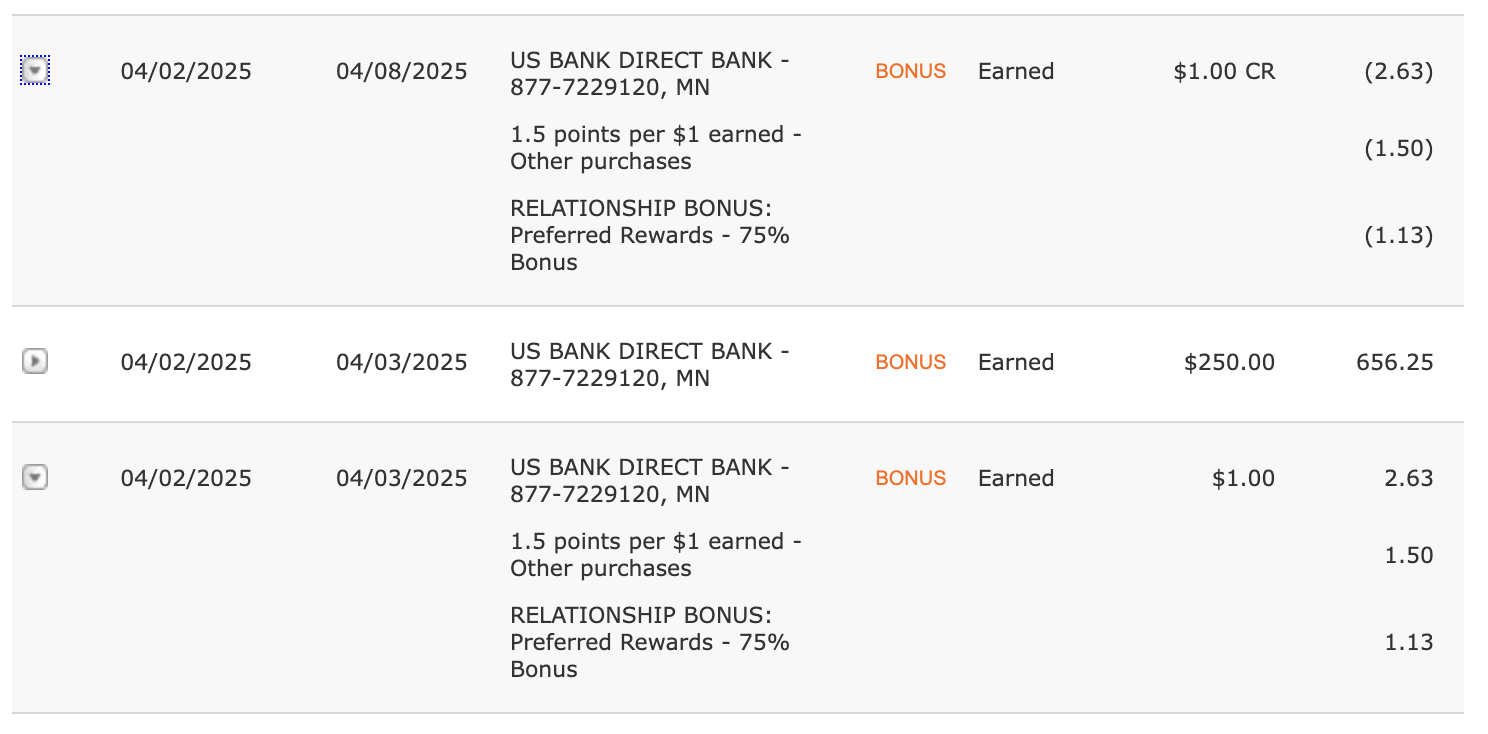Select the $250.00 transaction amount
This screenshot has width=1488, height=734.
pyautogui.click(x=1229, y=362)
